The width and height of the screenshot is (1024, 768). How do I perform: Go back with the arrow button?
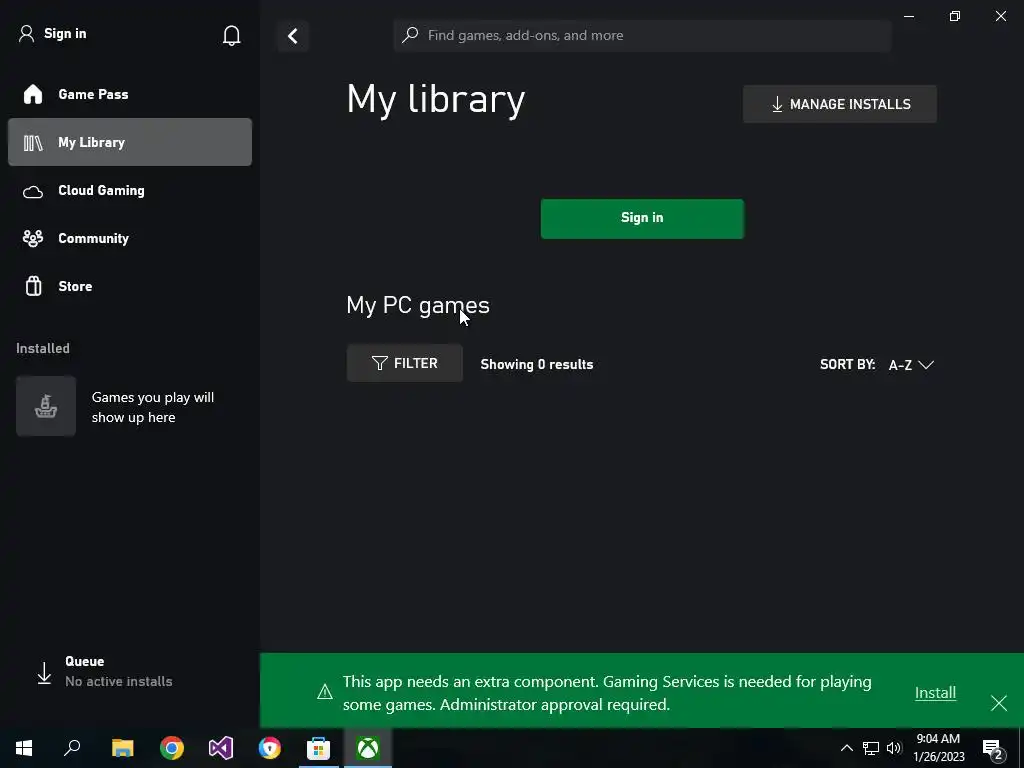click(x=293, y=36)
